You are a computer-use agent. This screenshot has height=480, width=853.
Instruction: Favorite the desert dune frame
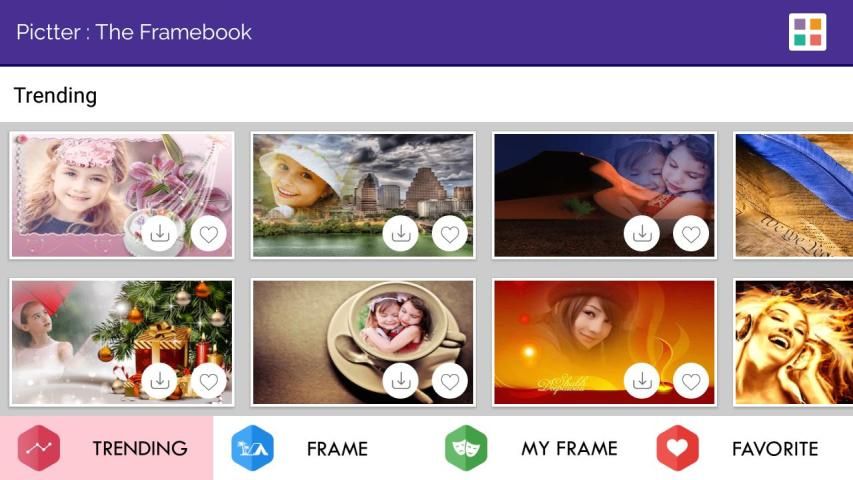point(691,234)
